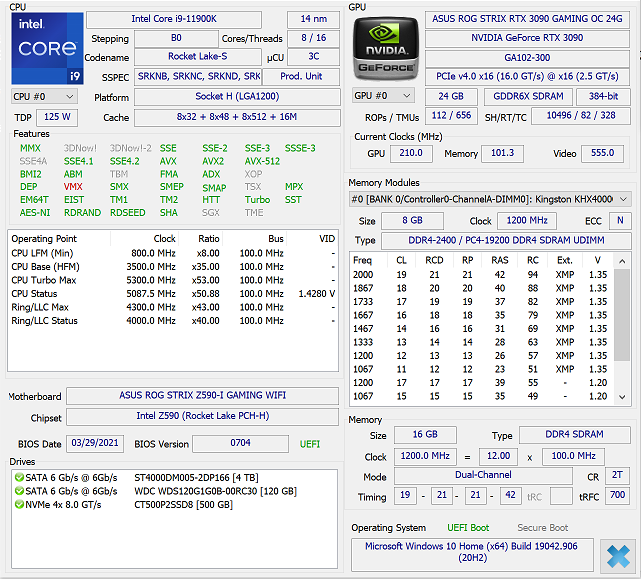Viewport: 641px width, 579px height.
Task: Click the BIOS Date 03/29/2021 field
Action: pyautogui.click(x=95, y=443)
